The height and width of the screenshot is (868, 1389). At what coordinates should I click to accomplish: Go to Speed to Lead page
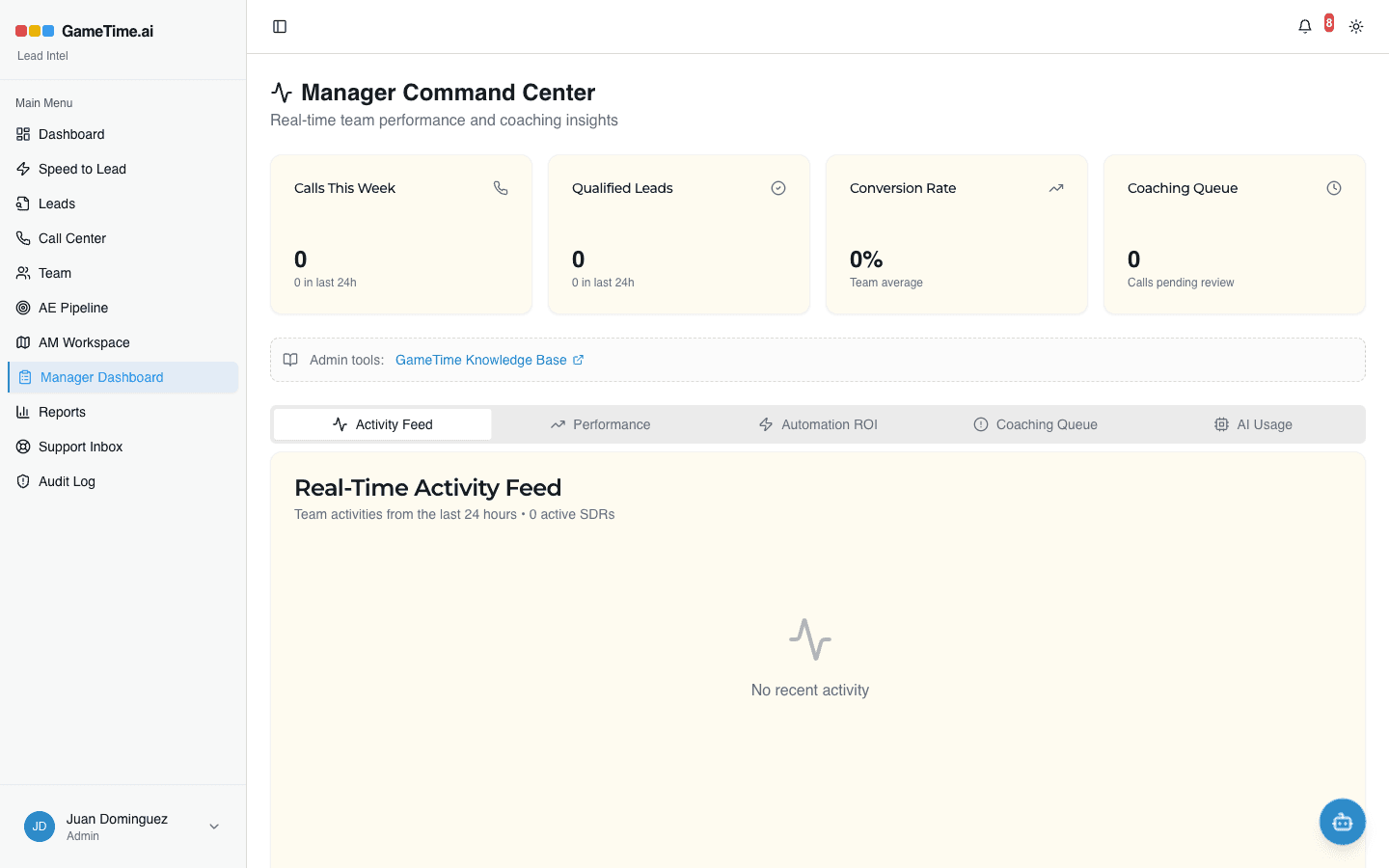point(123,169)
